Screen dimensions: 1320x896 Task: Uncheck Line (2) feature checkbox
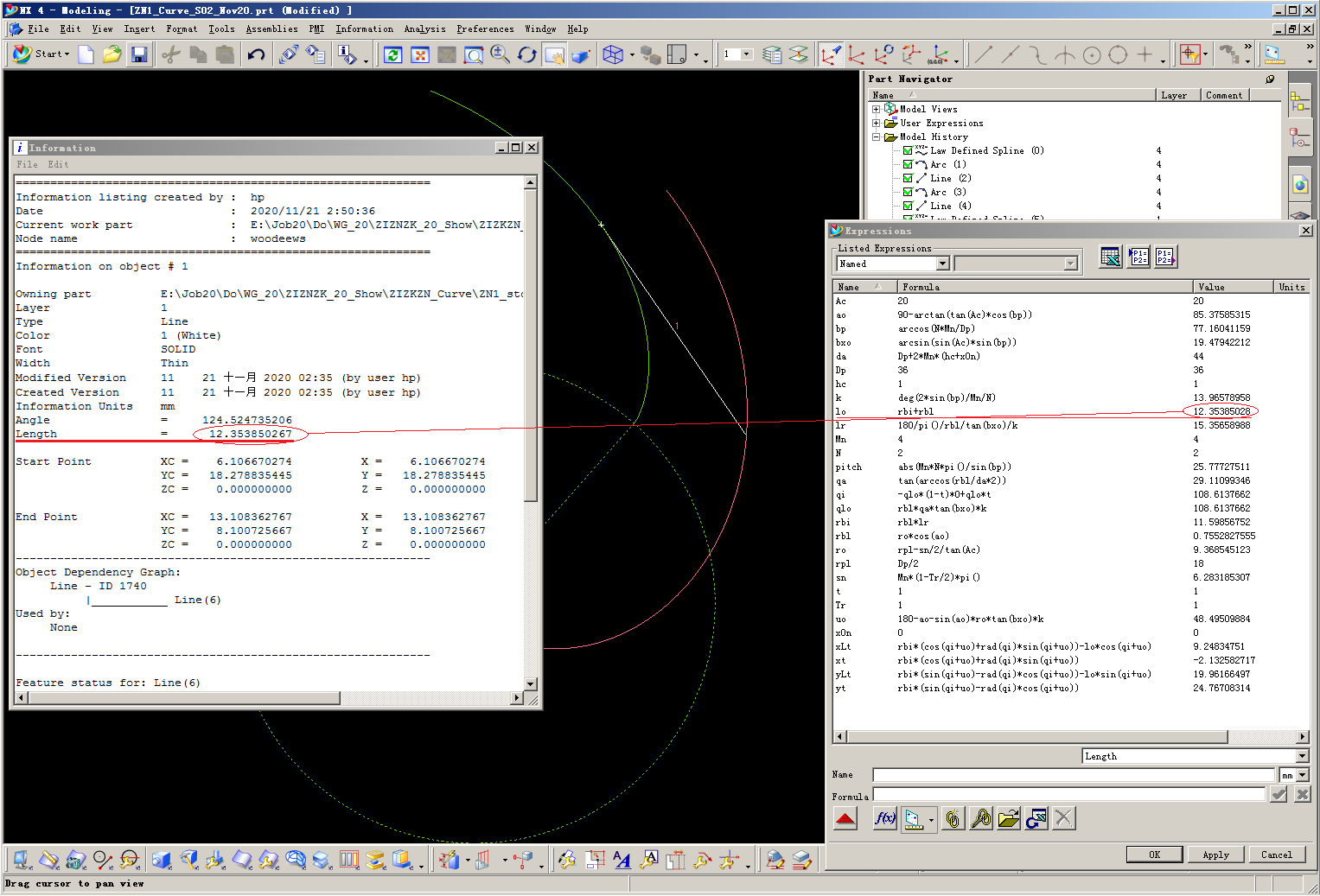(908, 178)
